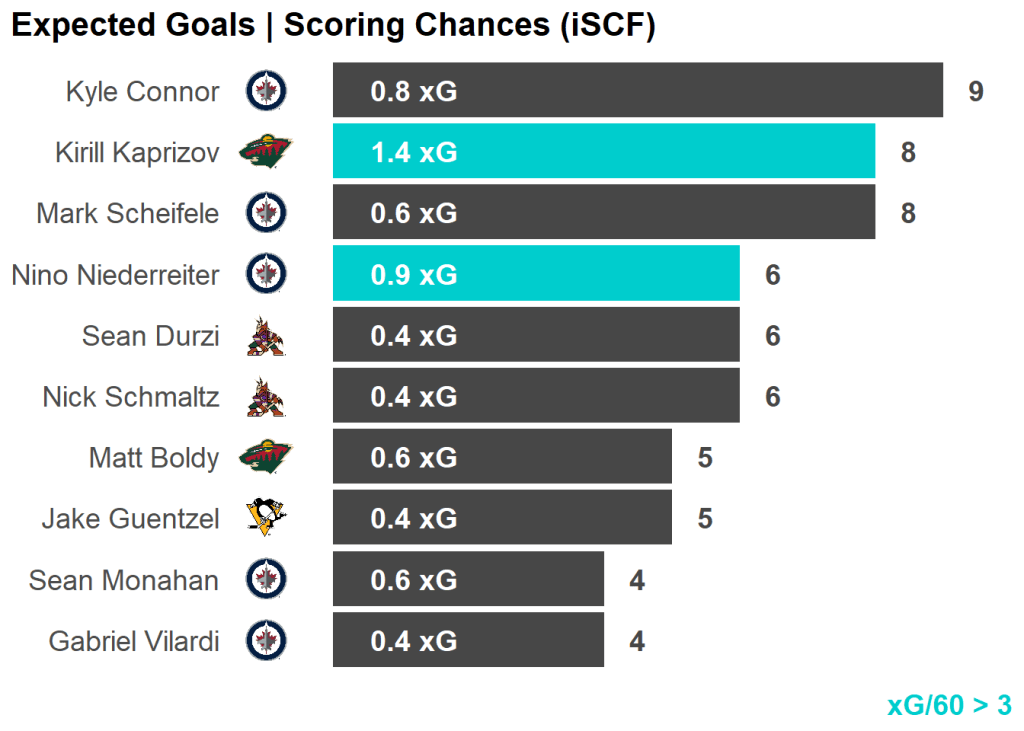Click Kyle Connor's scoring chances value 9
This screenshot has height=731, width=1024.
coord(976,92)
